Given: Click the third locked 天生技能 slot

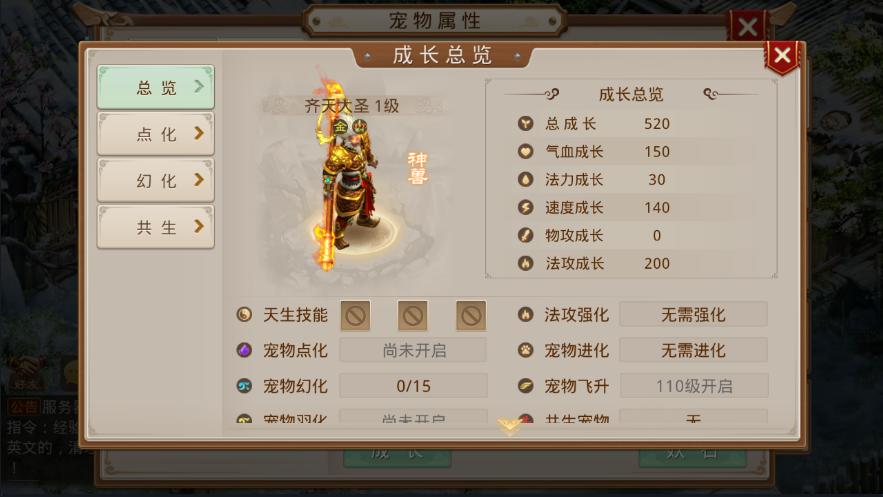Looking at the screenshot, I should pos(471,316).
